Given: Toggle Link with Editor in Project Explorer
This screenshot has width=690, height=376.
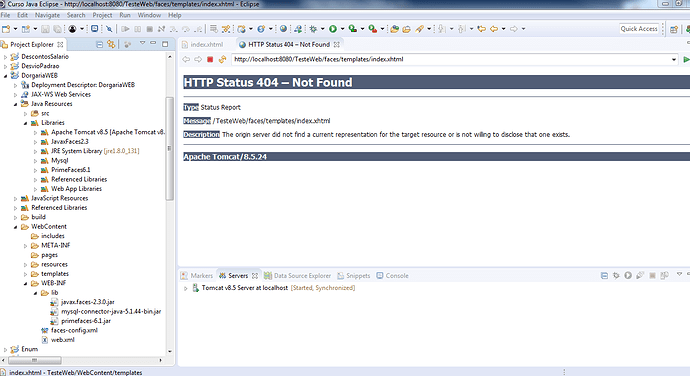Looking at the screenshot, I should [111, 44].
